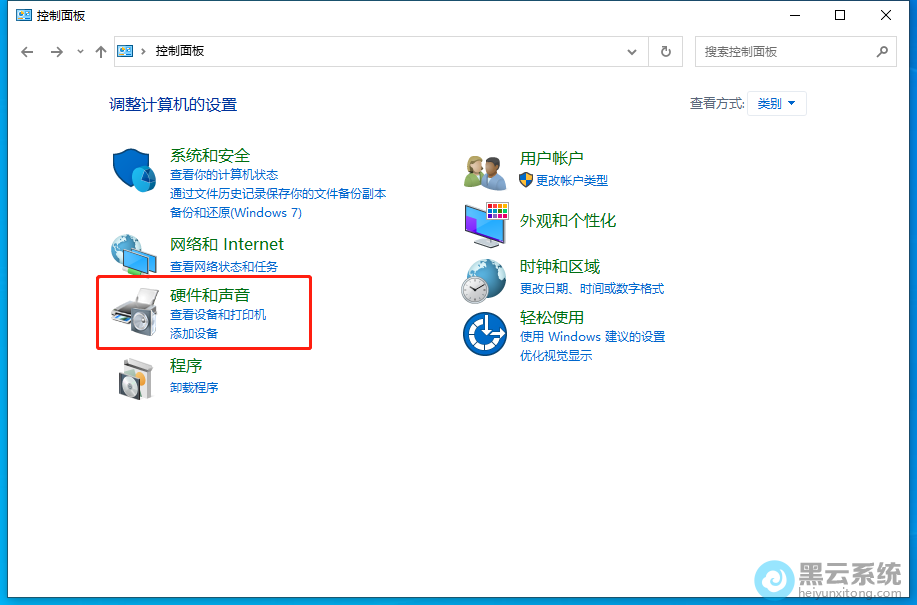This screenshot has width=917, height=605.
Task: Click the 卸载程序 link
Action: 195,387
